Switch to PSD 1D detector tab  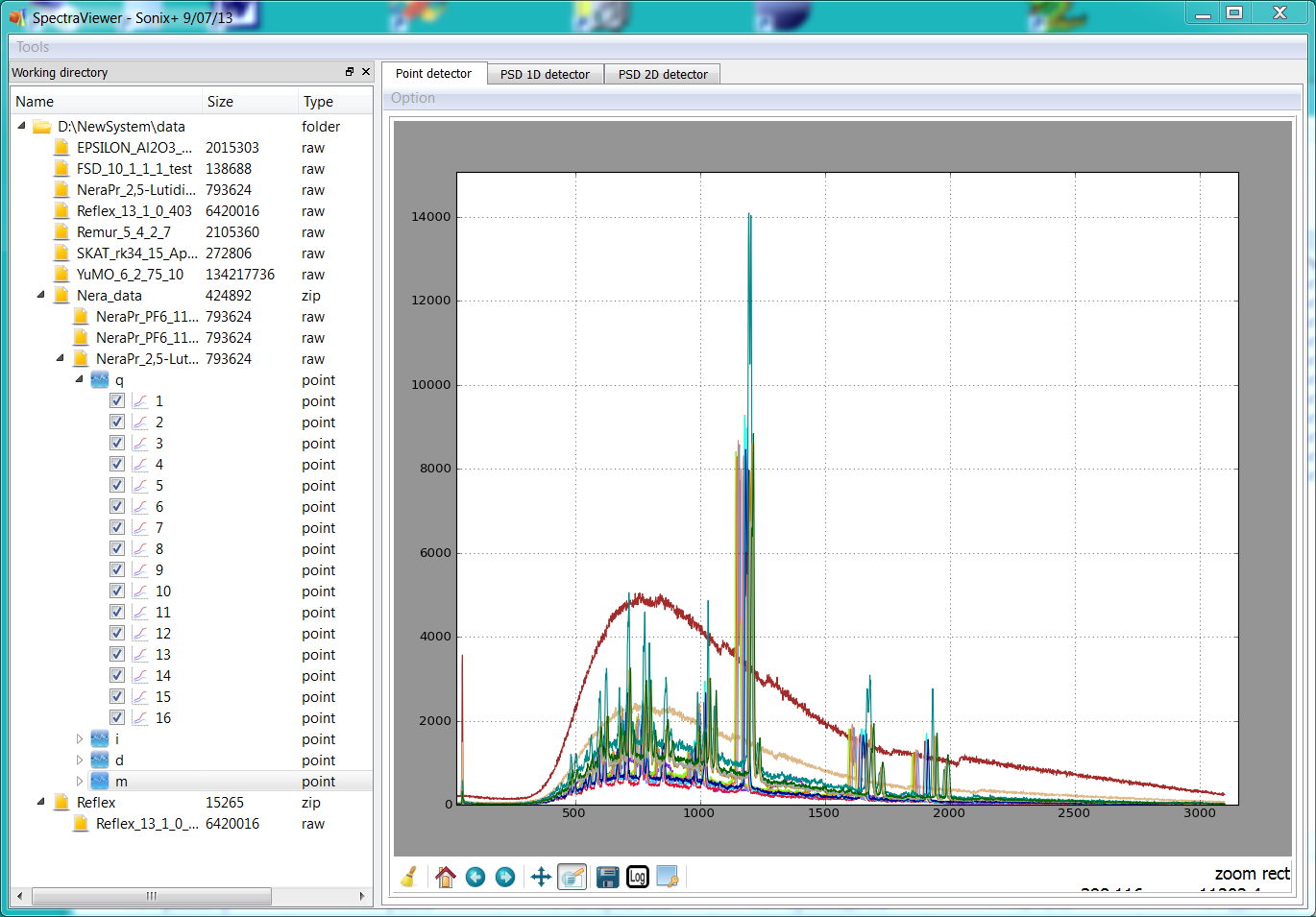tap(545, 74)
